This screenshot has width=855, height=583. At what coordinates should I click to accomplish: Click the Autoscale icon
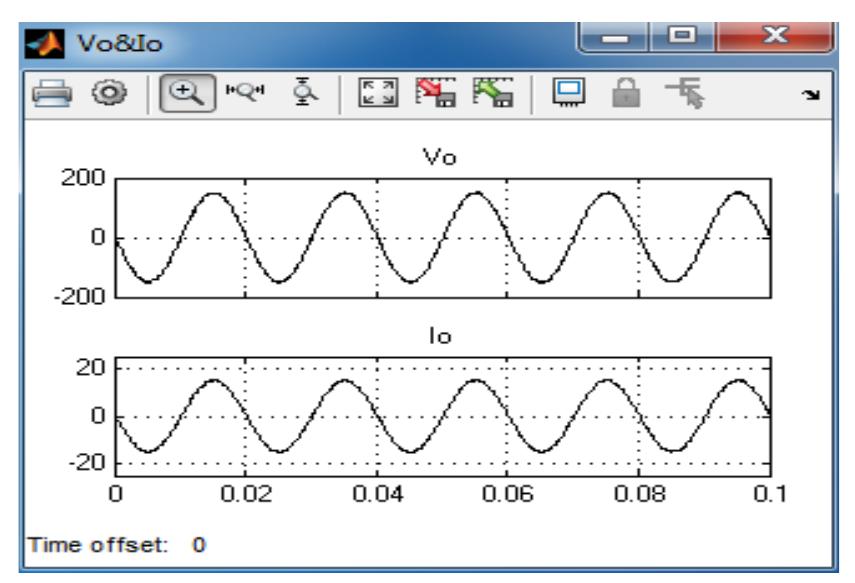tap(377, 93)
